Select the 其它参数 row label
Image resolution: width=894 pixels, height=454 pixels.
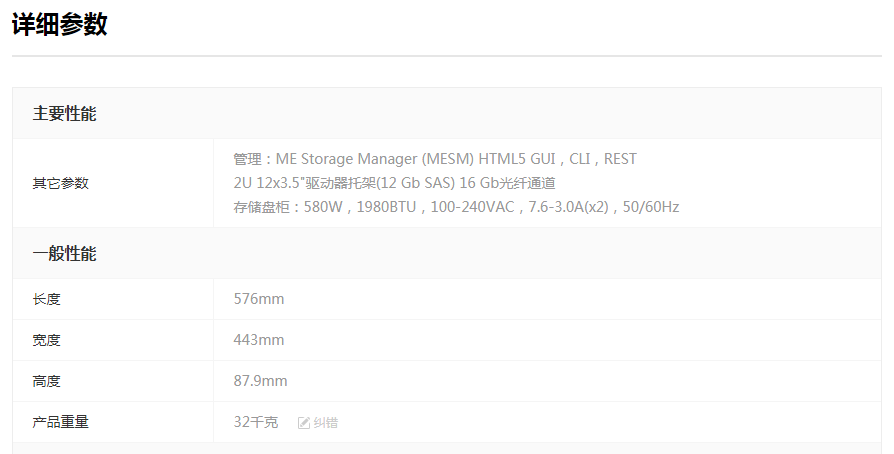60,183
